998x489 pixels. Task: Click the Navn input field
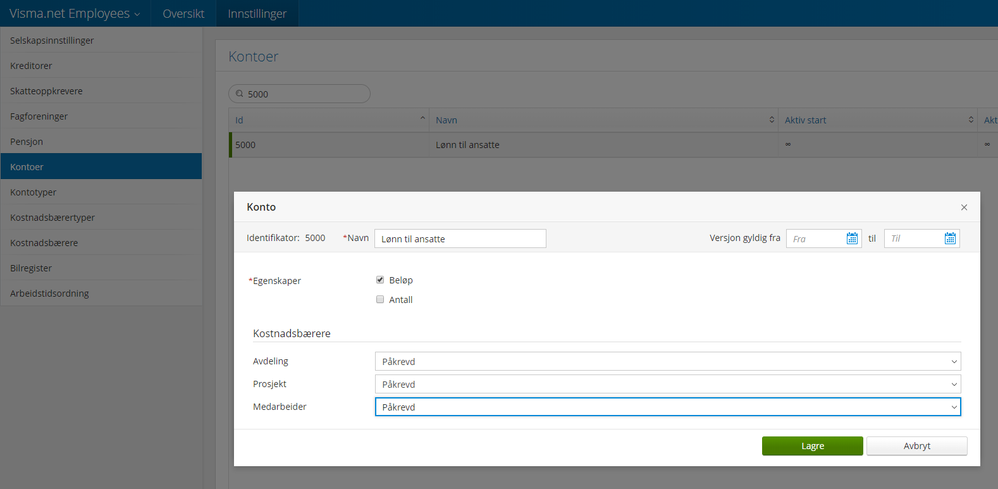click(460, 239)
